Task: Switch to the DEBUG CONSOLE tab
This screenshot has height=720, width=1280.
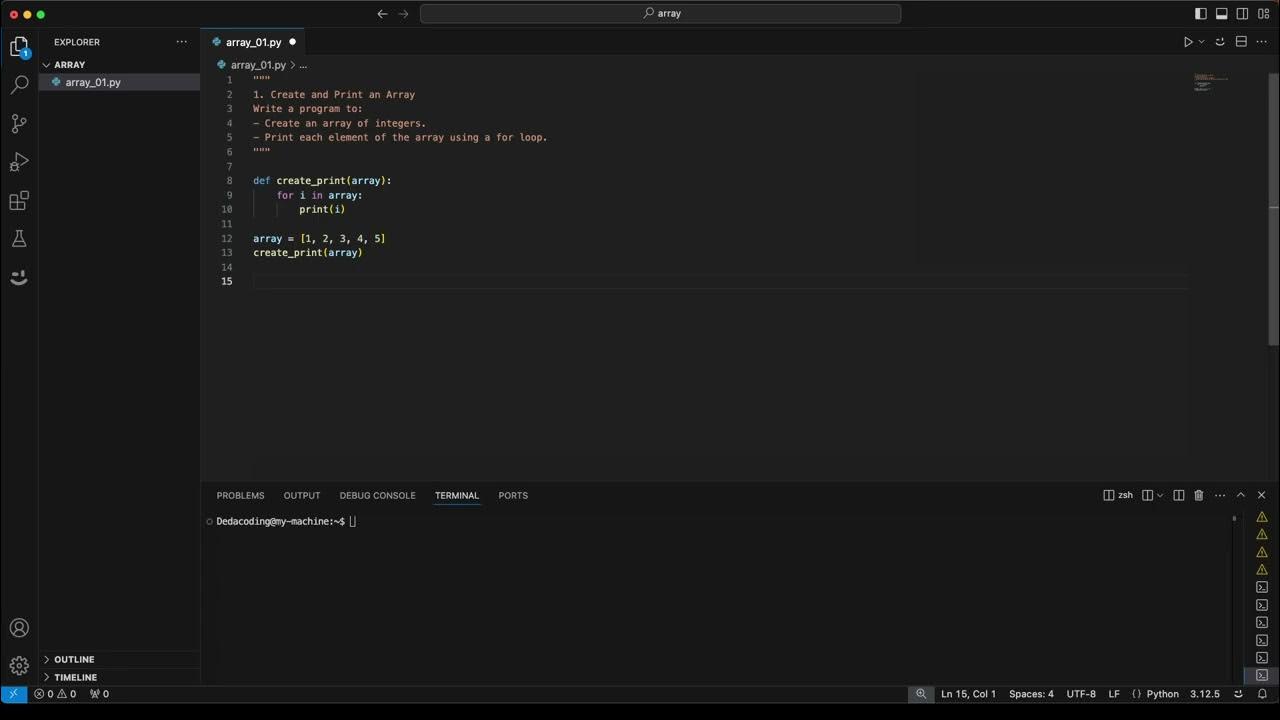Action: (377, 496)
